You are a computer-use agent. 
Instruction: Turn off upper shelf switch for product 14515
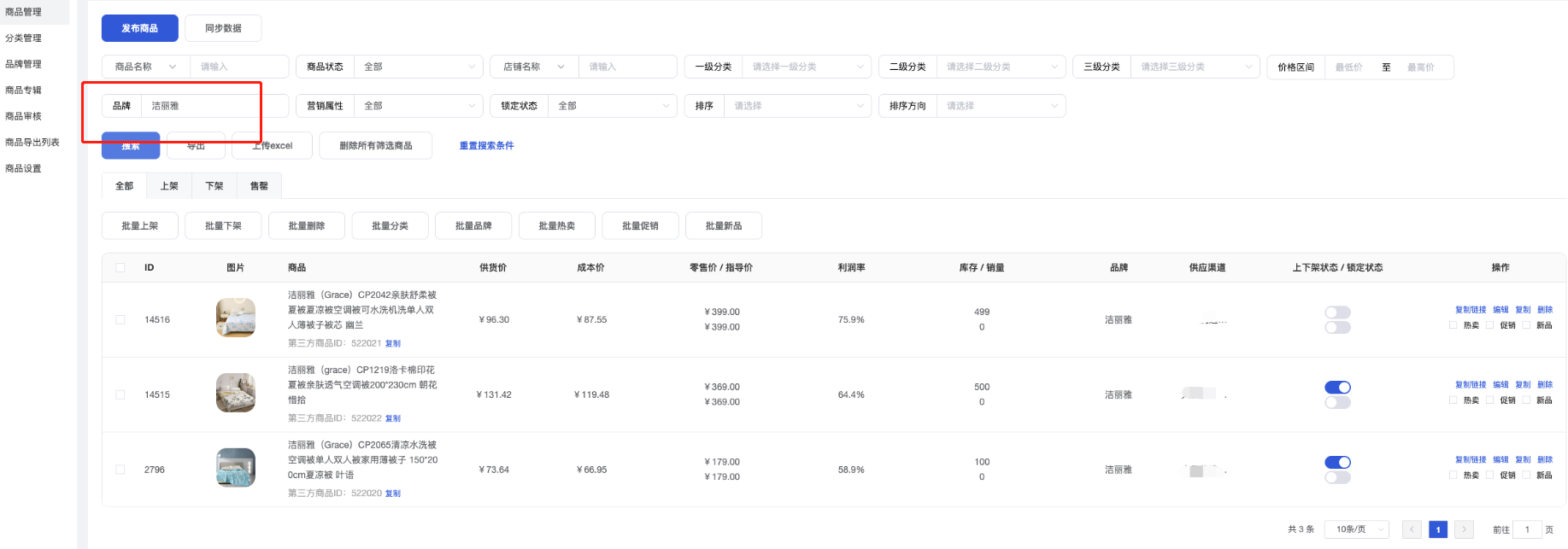[1337, 388]
